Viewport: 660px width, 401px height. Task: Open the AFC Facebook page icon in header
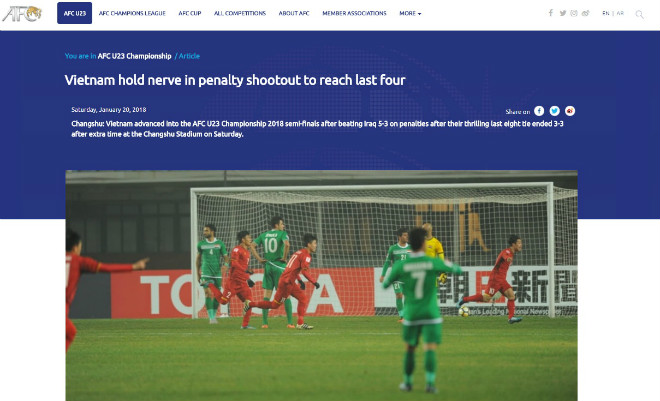551,13
